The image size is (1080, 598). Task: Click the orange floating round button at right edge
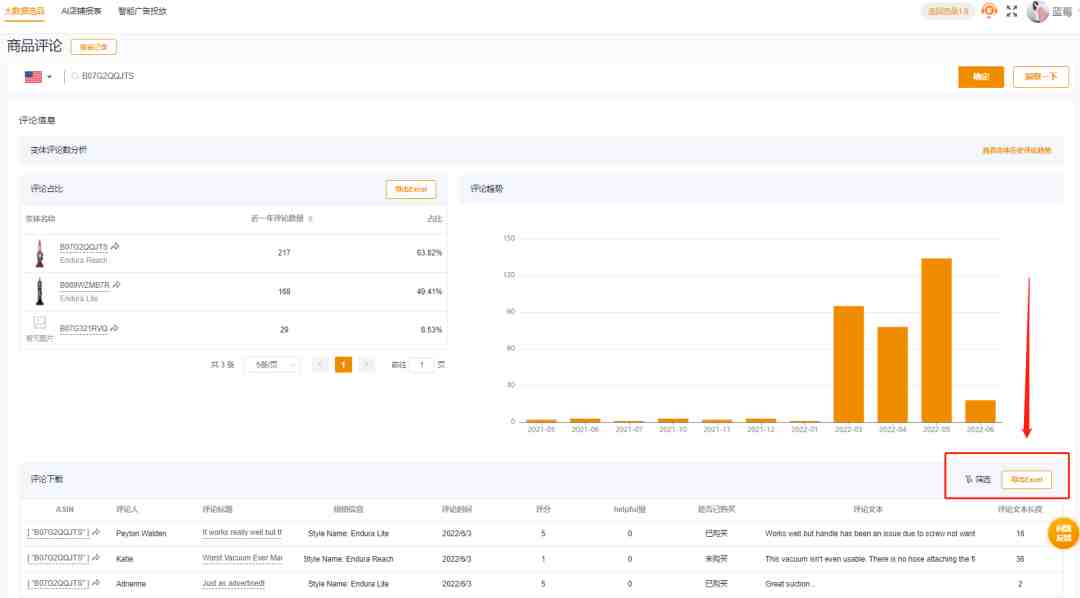point(1063,533)
